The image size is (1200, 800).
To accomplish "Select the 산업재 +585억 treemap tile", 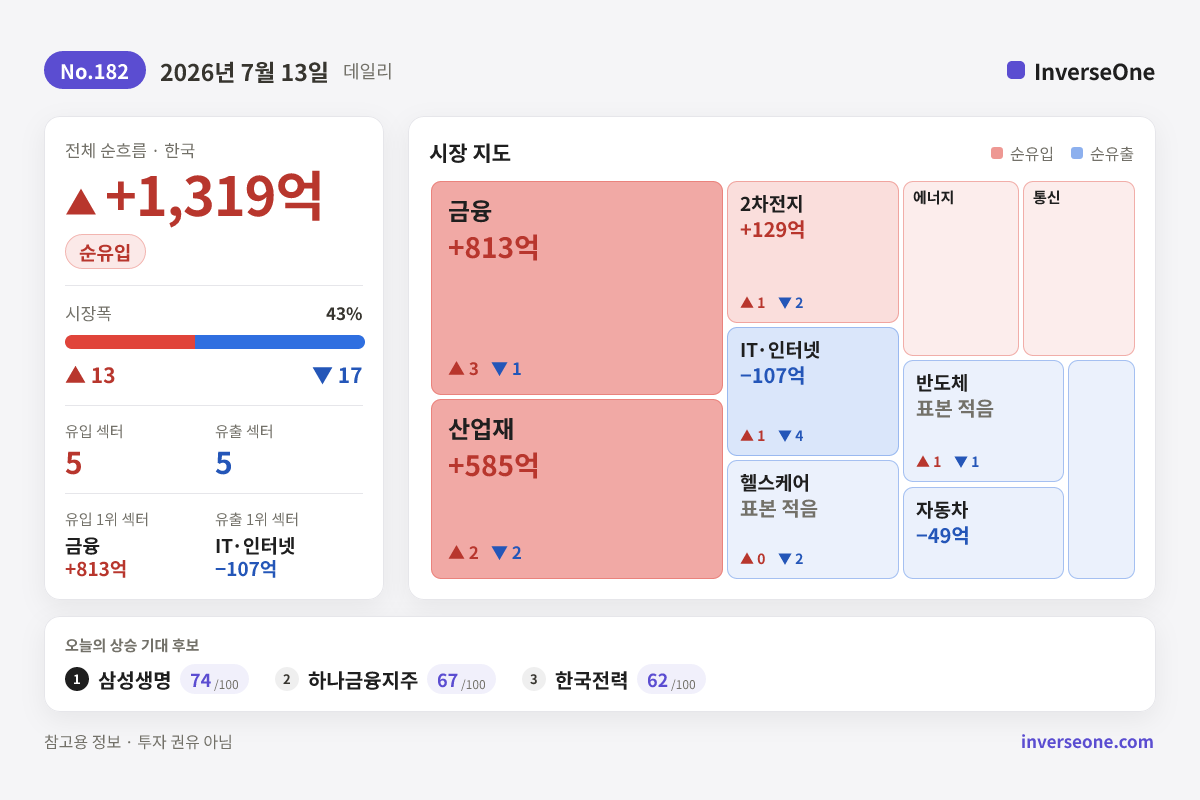I will pyautogui.click(x=577, y=489).
